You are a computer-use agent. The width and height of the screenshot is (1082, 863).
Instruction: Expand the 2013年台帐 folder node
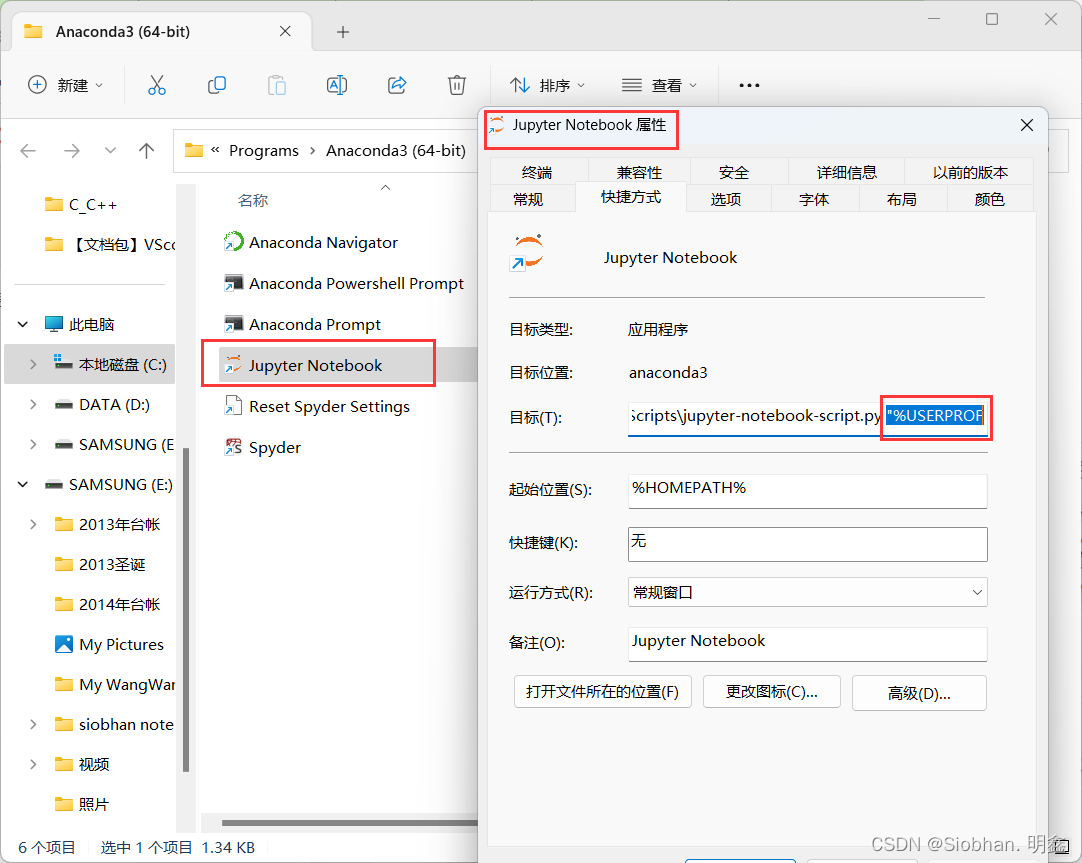32,524
